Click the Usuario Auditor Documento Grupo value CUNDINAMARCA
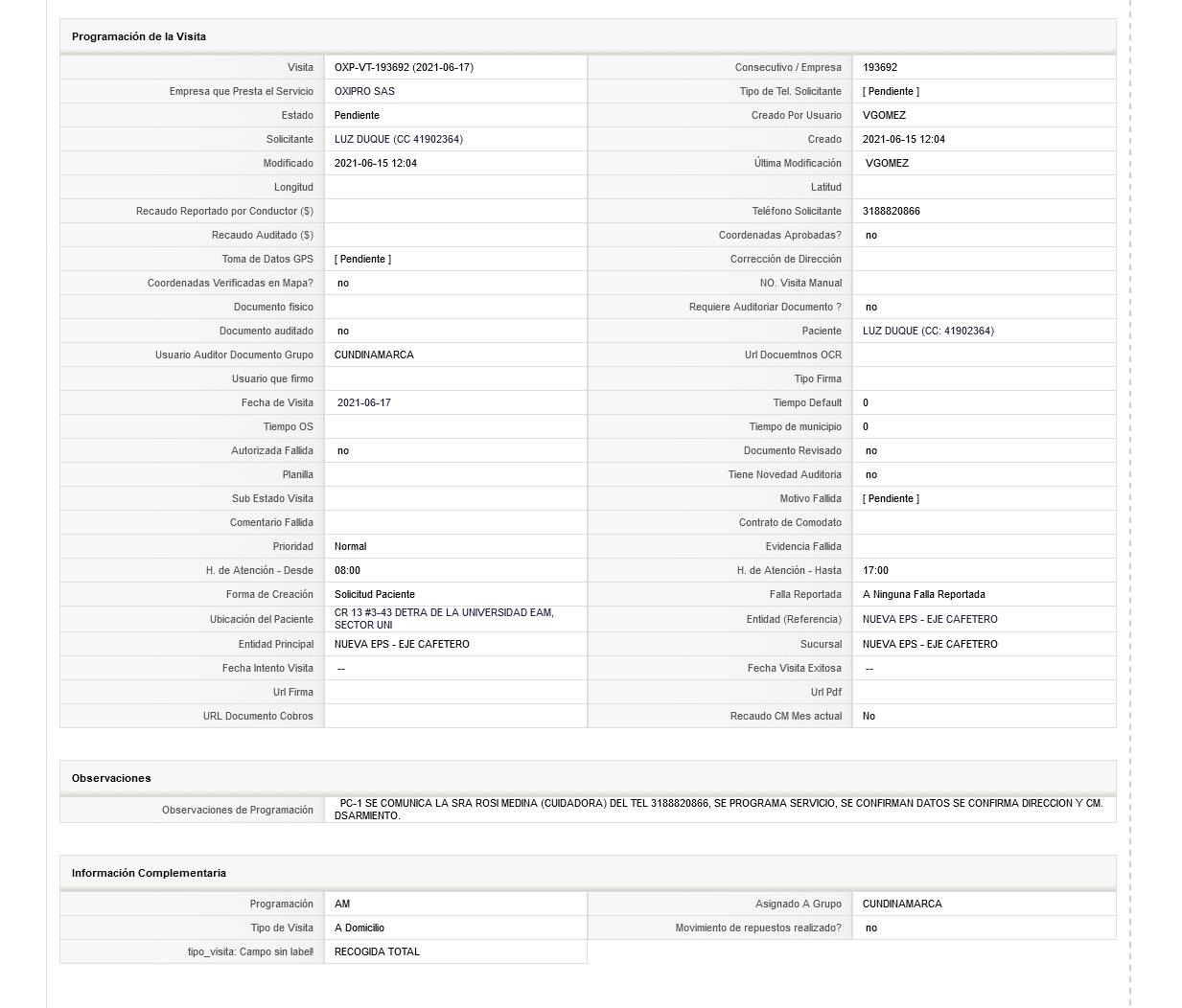The height and width of the screenshot is (1008, 1182). coord(374,355)
